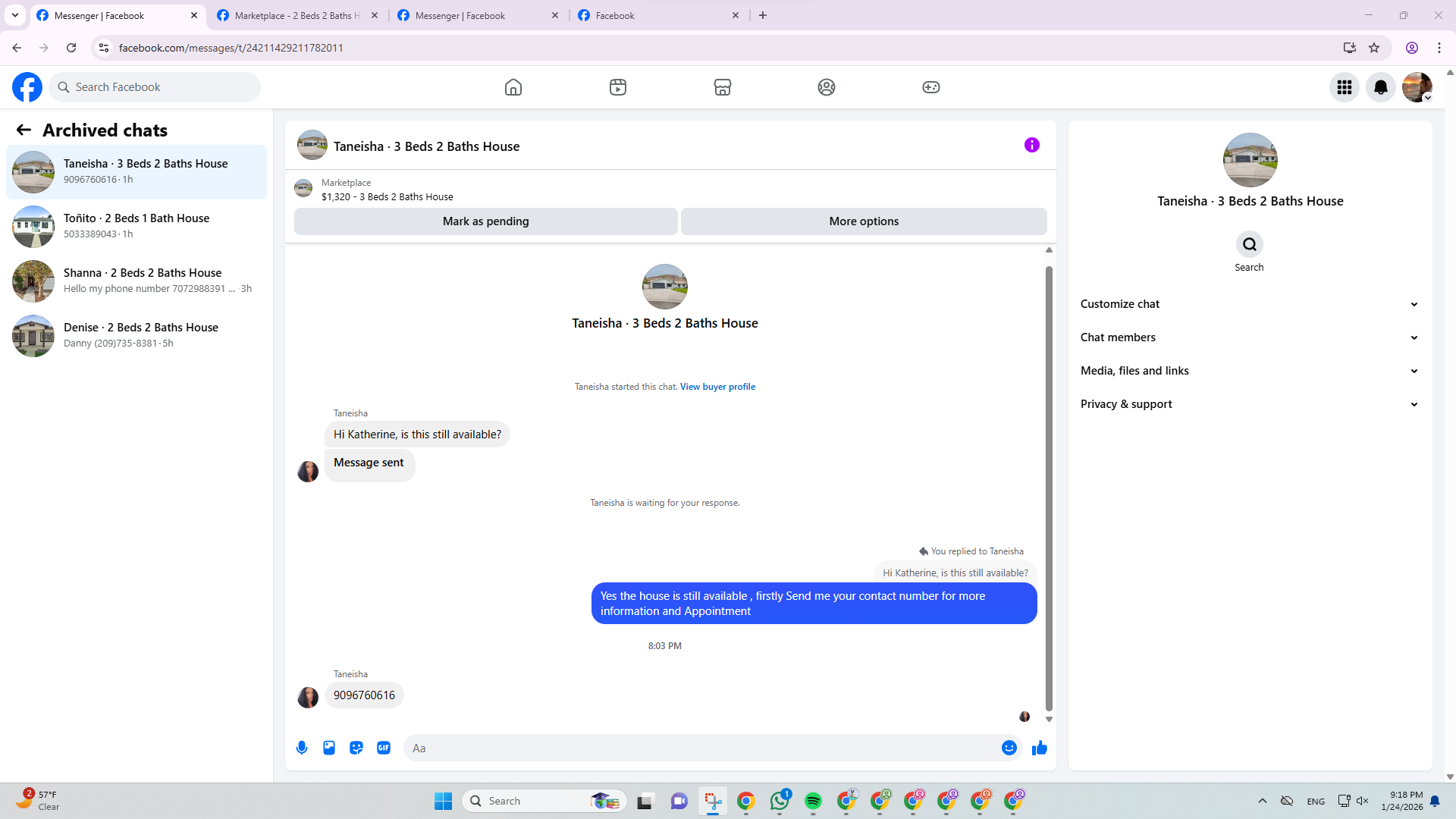Open Marketplace from top navigation
Image resolution: width=1456 pixels, height=819 pixels.
click(722, 87)
